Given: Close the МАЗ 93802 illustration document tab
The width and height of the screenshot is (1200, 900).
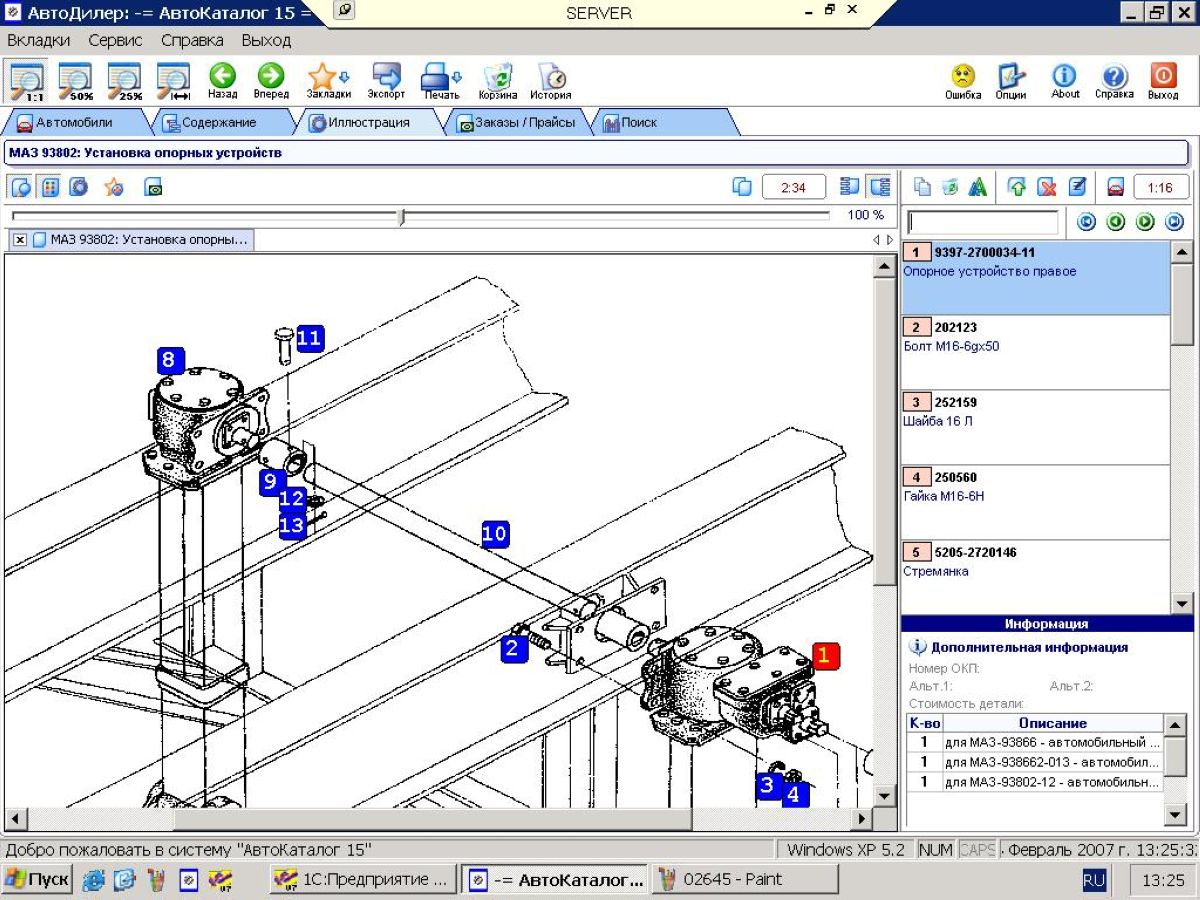Looking at the screenshot, I should coord(20,240).
